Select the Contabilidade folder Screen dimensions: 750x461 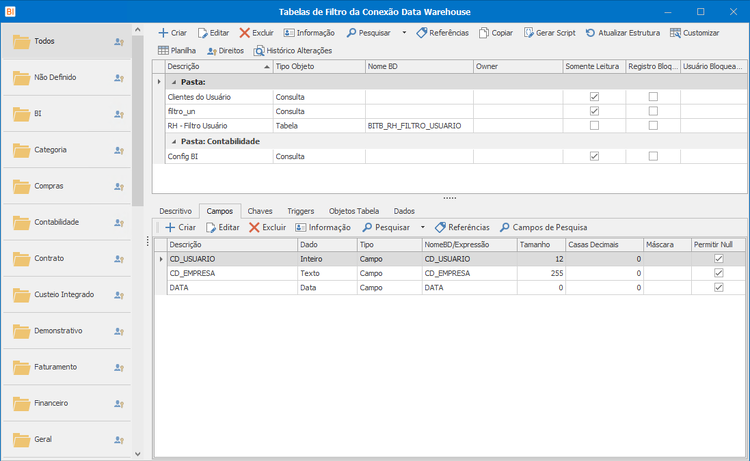66,222
